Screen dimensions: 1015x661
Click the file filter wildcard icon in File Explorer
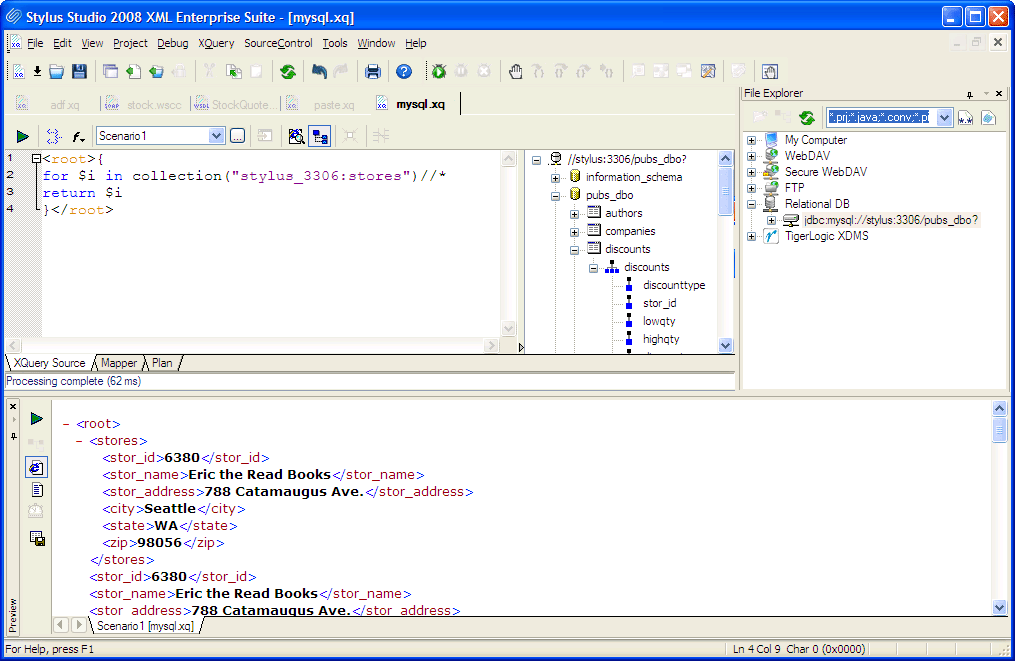click(965, 118)
